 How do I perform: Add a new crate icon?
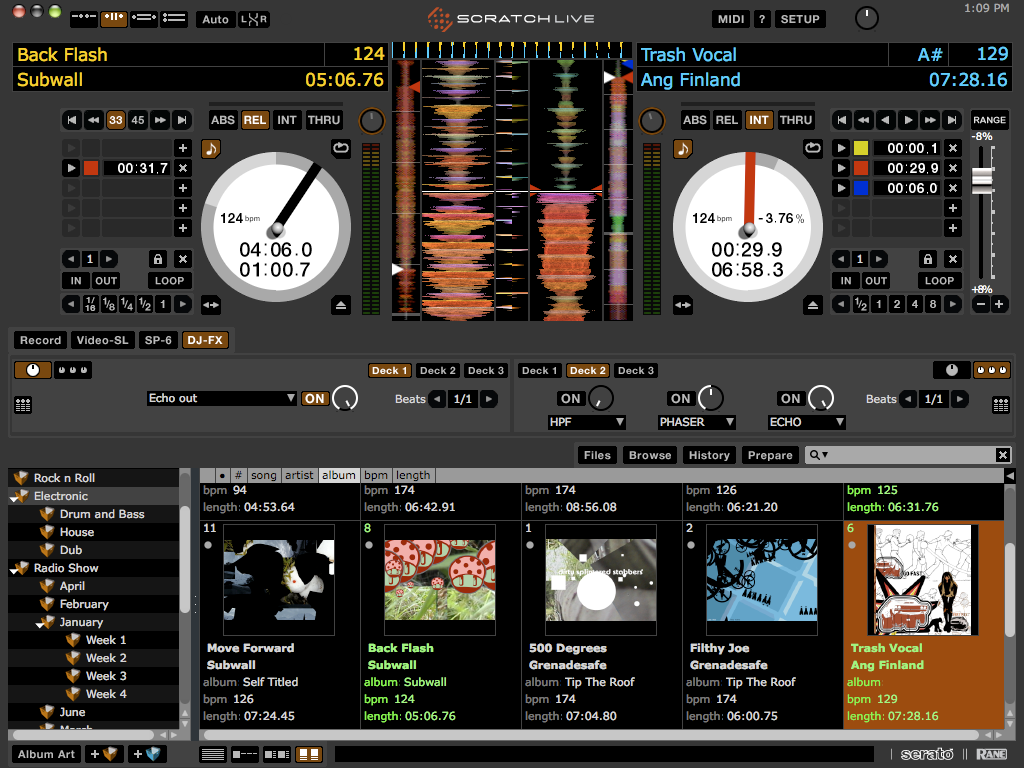pyautogui.click(x=103, y=754)
